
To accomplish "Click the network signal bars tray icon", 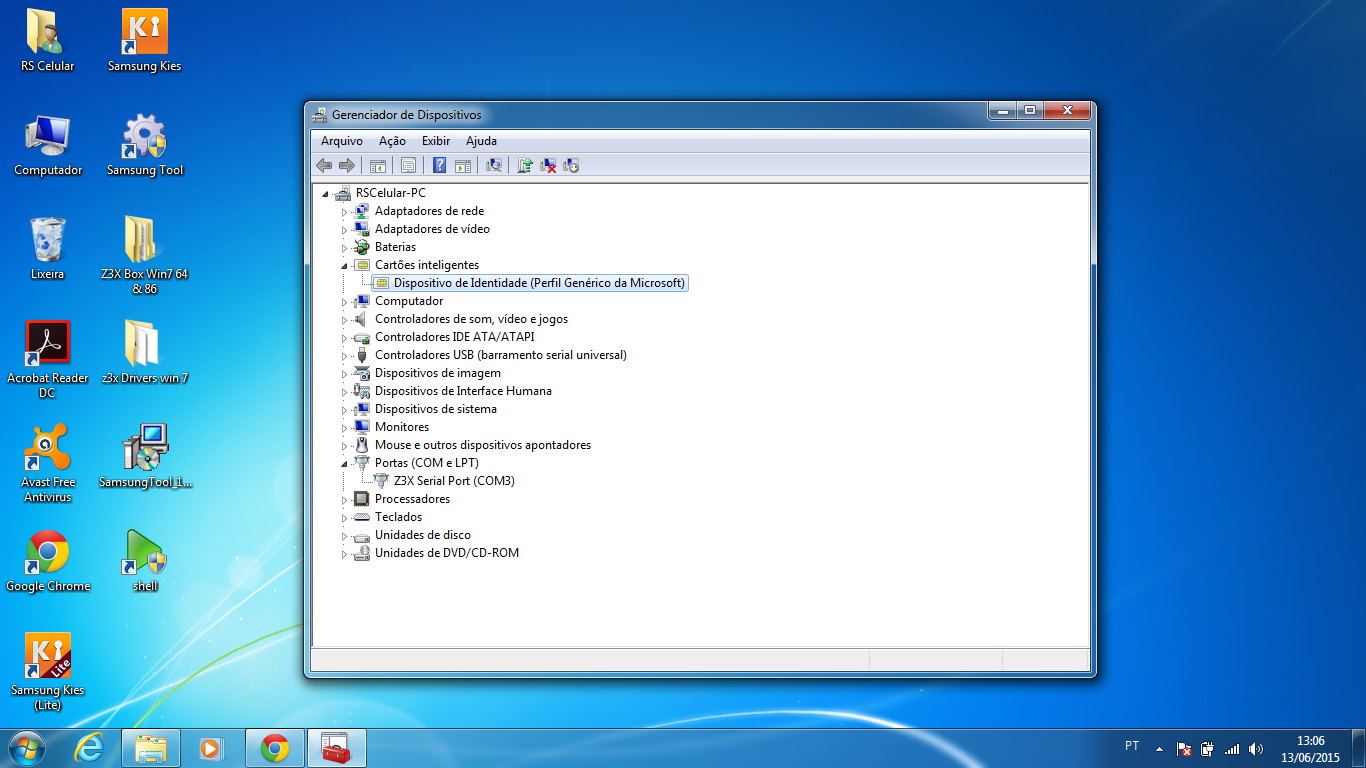I will point(1232,748).
